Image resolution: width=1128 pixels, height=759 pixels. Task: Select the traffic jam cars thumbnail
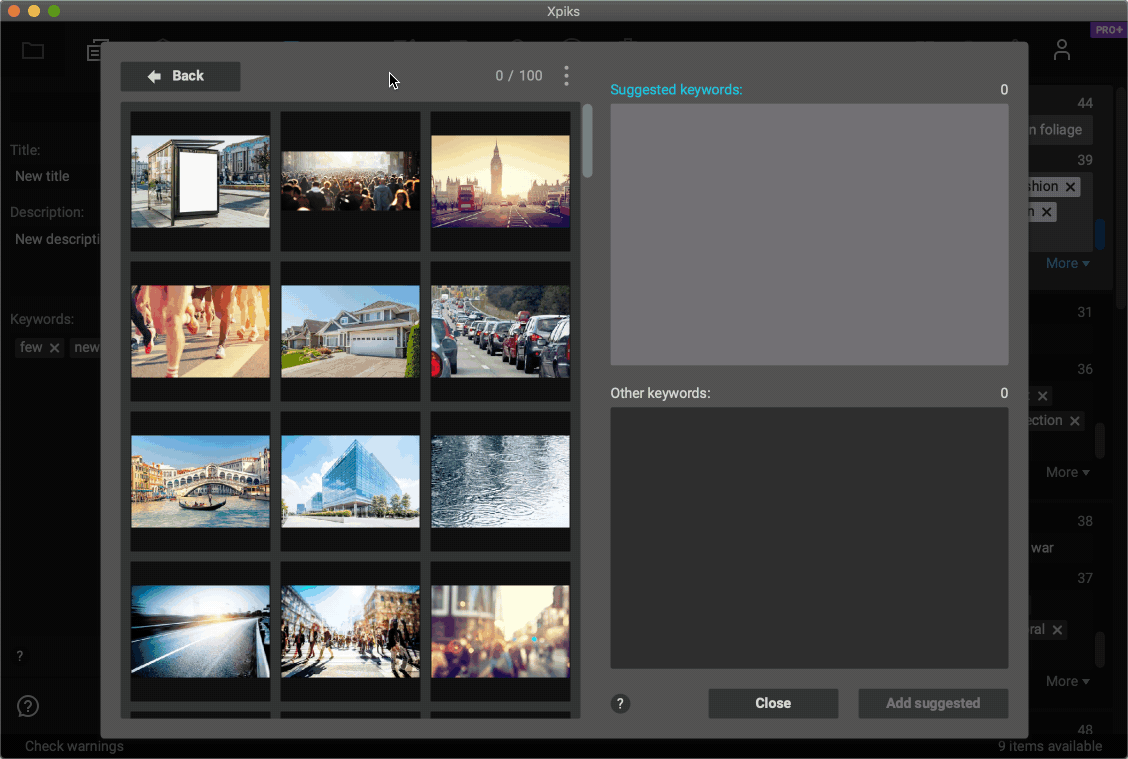500,331
